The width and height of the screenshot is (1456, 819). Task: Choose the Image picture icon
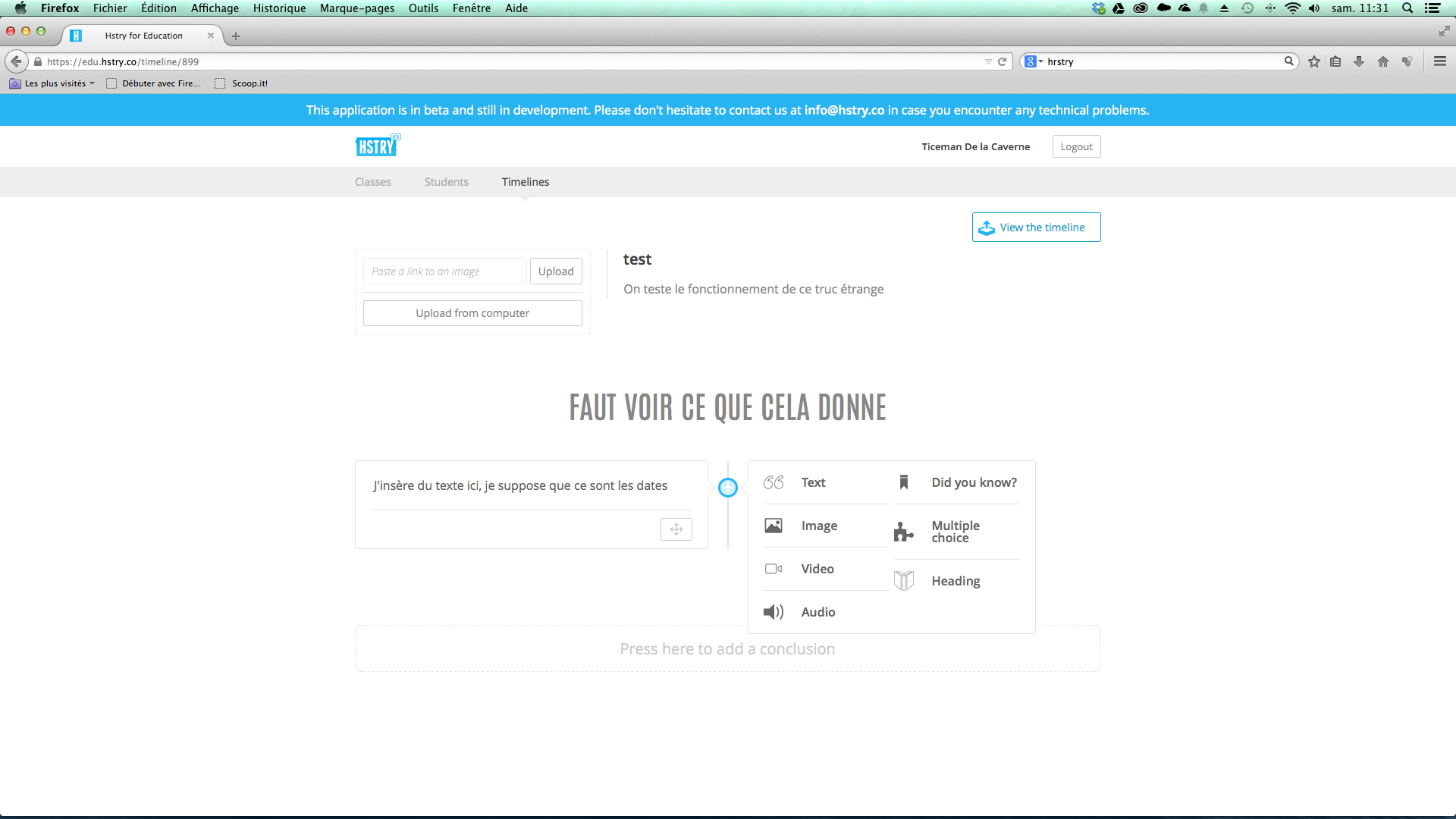coord(773,526)
